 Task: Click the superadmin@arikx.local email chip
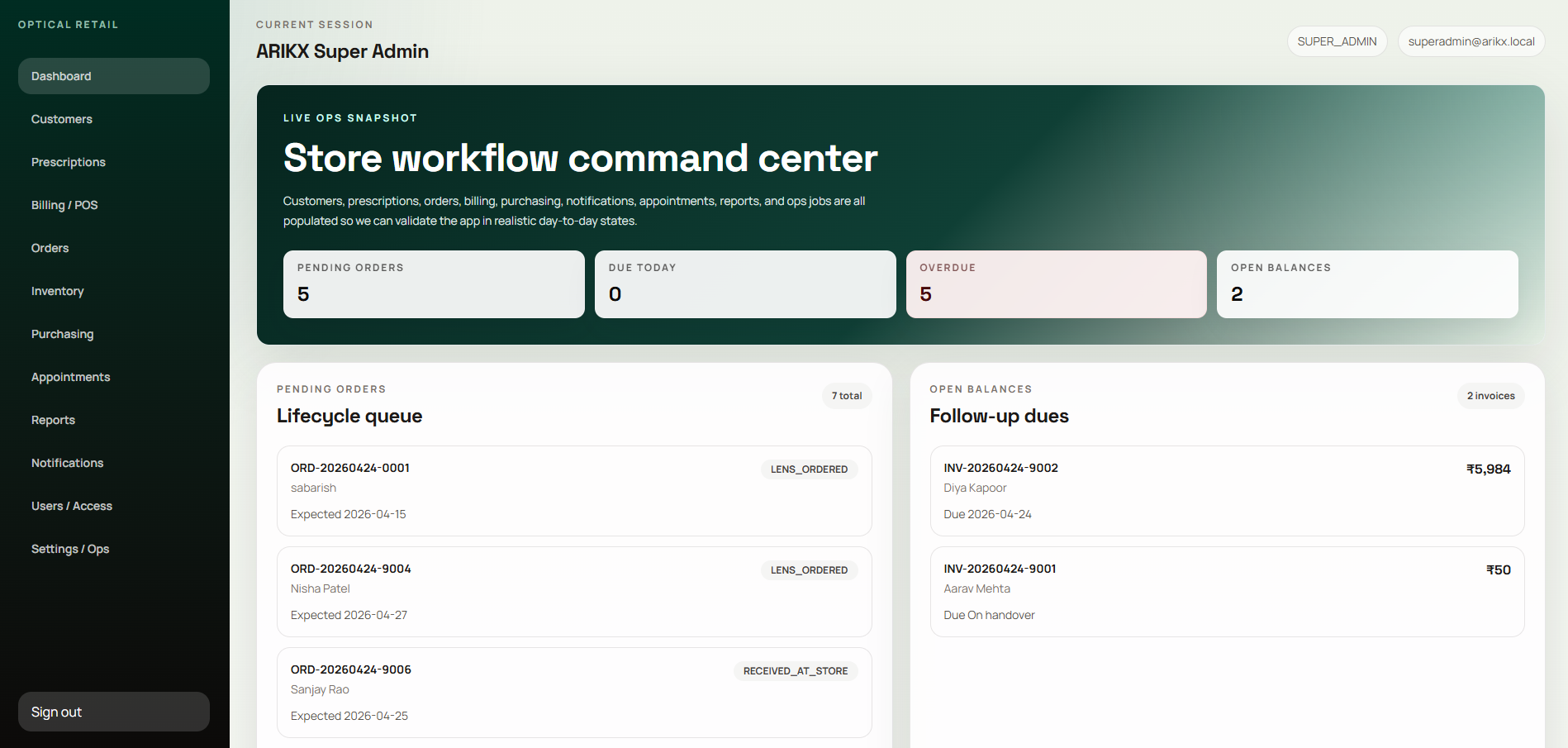click(x=1471, y=41)
